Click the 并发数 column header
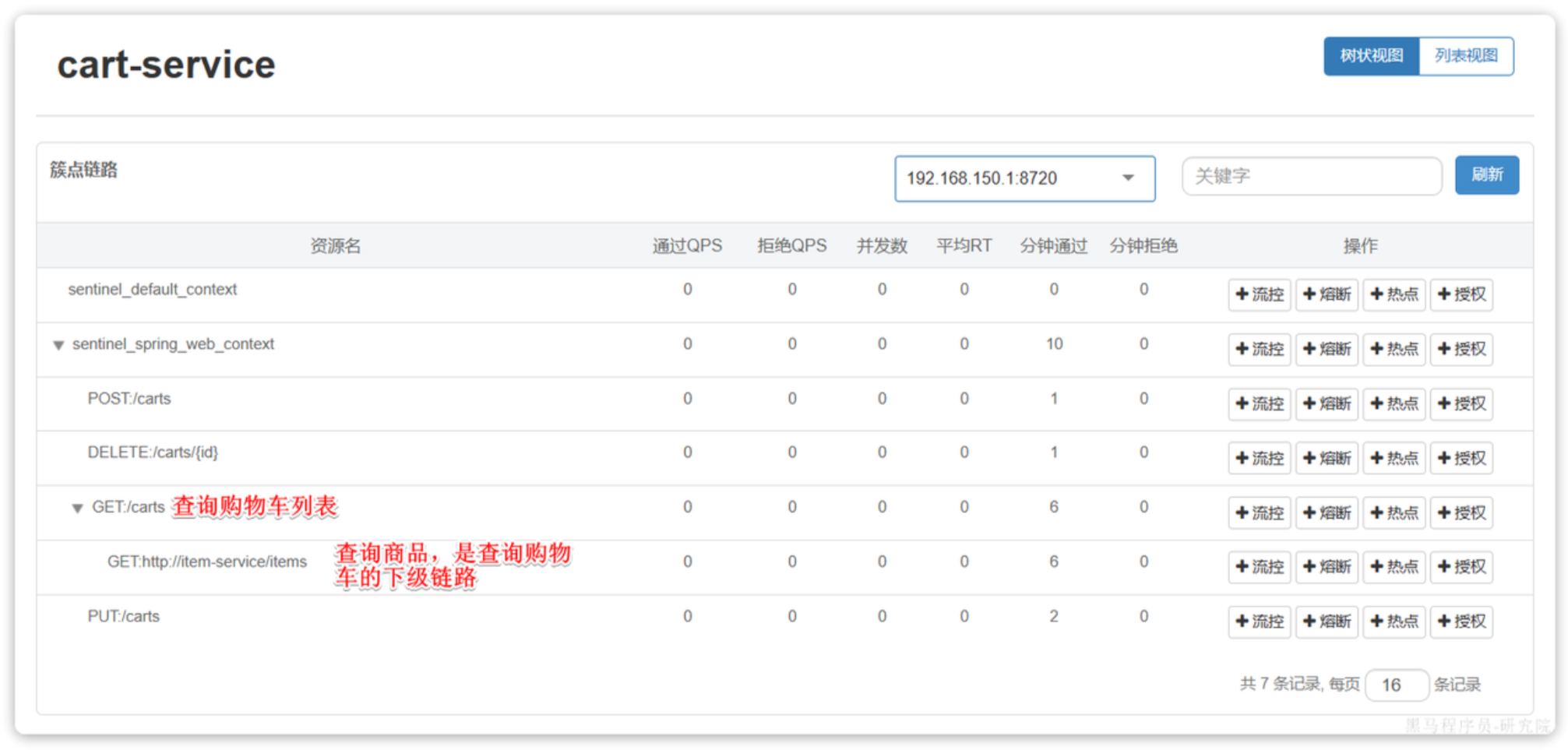This screenshot has width=1568, height=750. point(882,246)
